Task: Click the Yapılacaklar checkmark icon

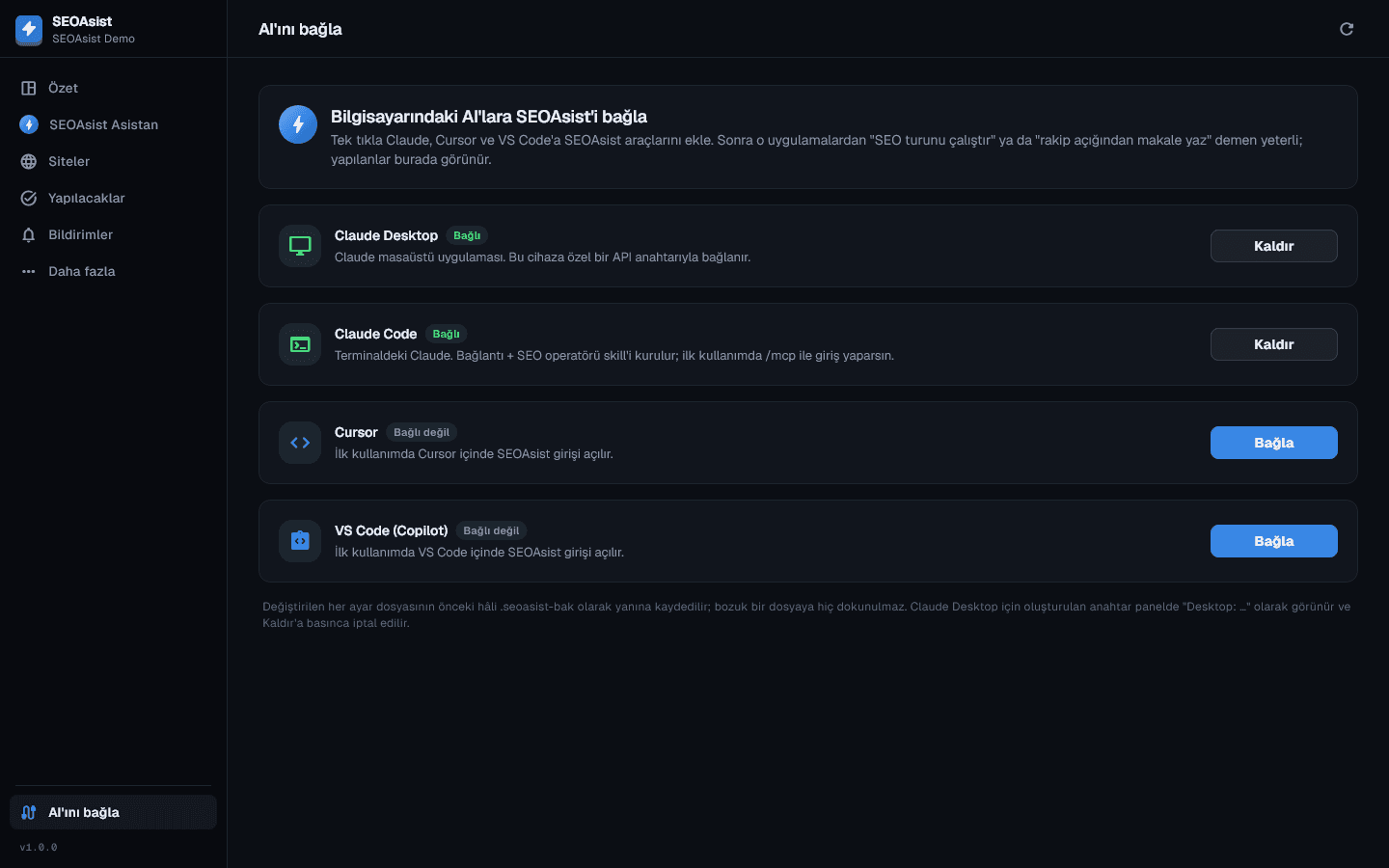Action: [x=29, y=198]
